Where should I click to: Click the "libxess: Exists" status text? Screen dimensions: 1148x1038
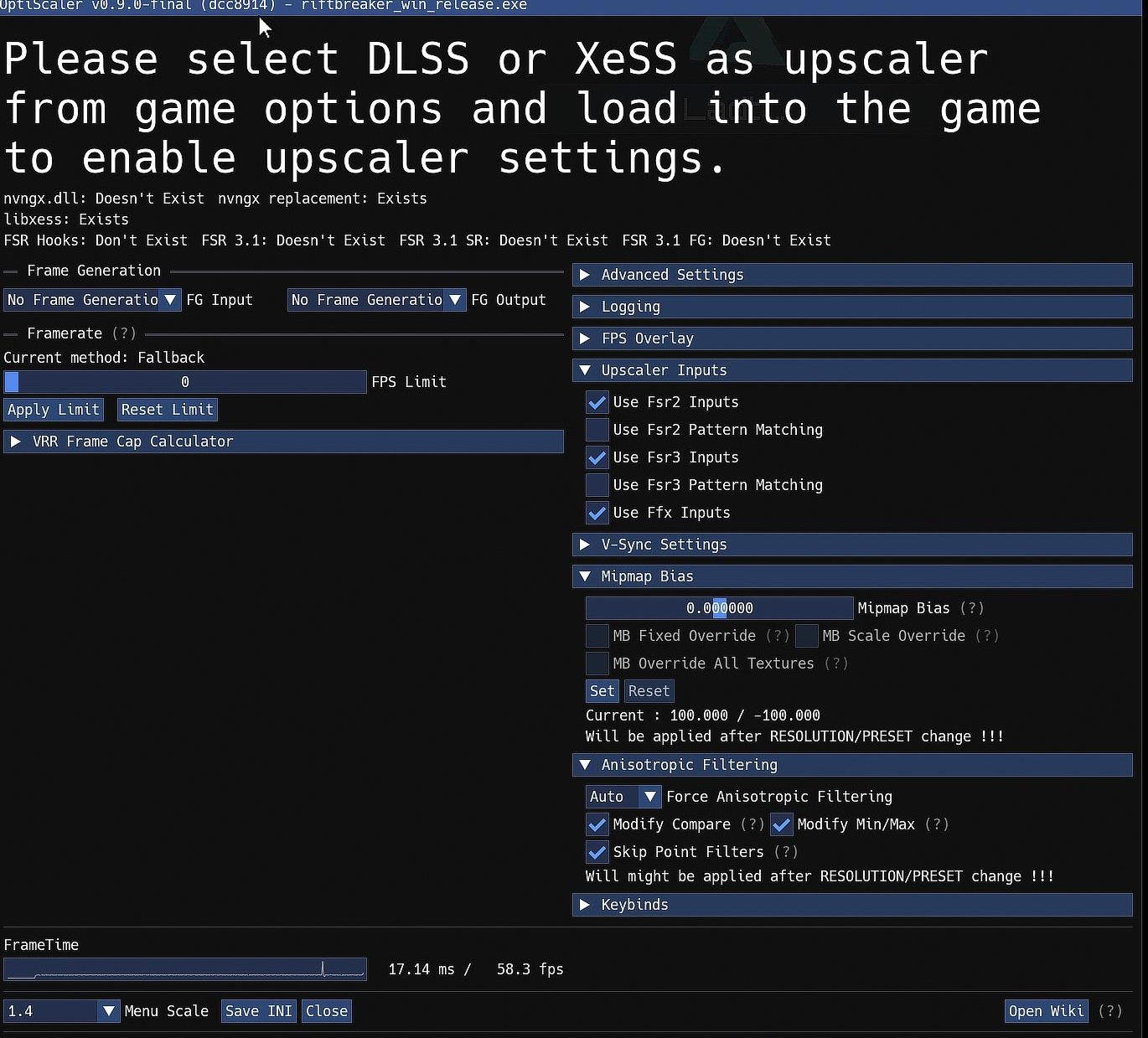(66, 219)
